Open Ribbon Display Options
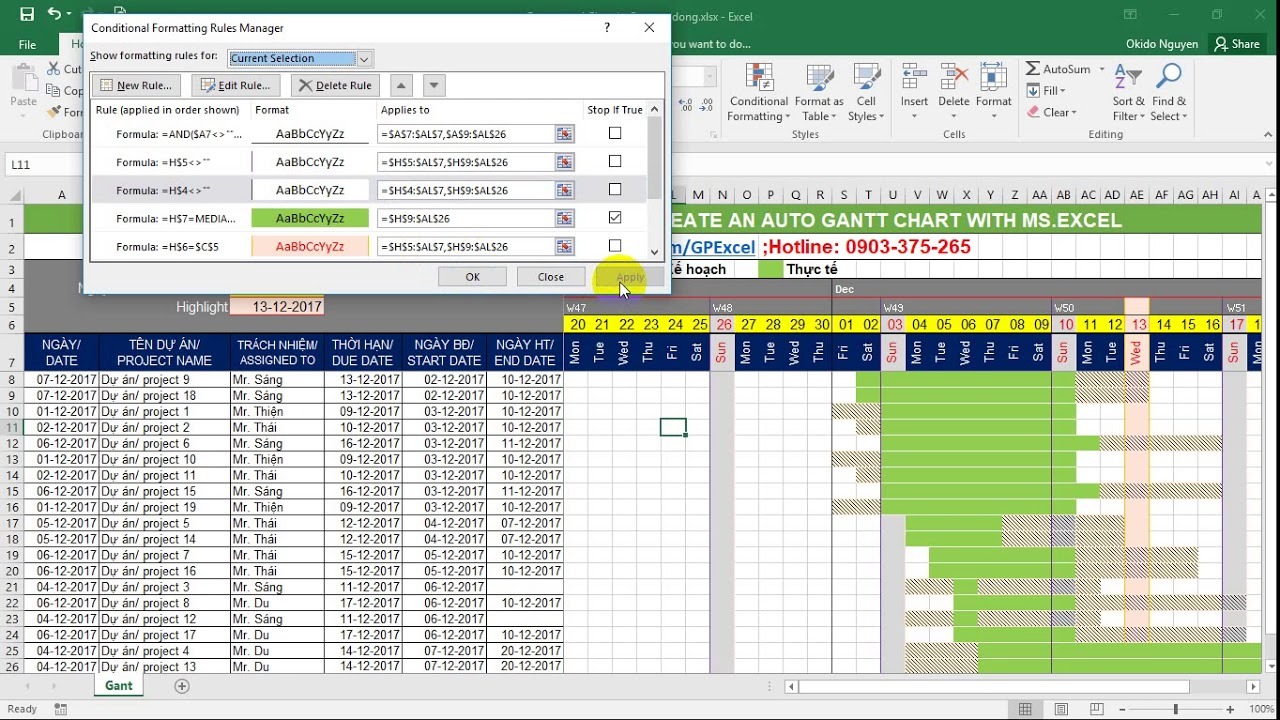Screen dimensions: 1280x720 click(1131, 15)
